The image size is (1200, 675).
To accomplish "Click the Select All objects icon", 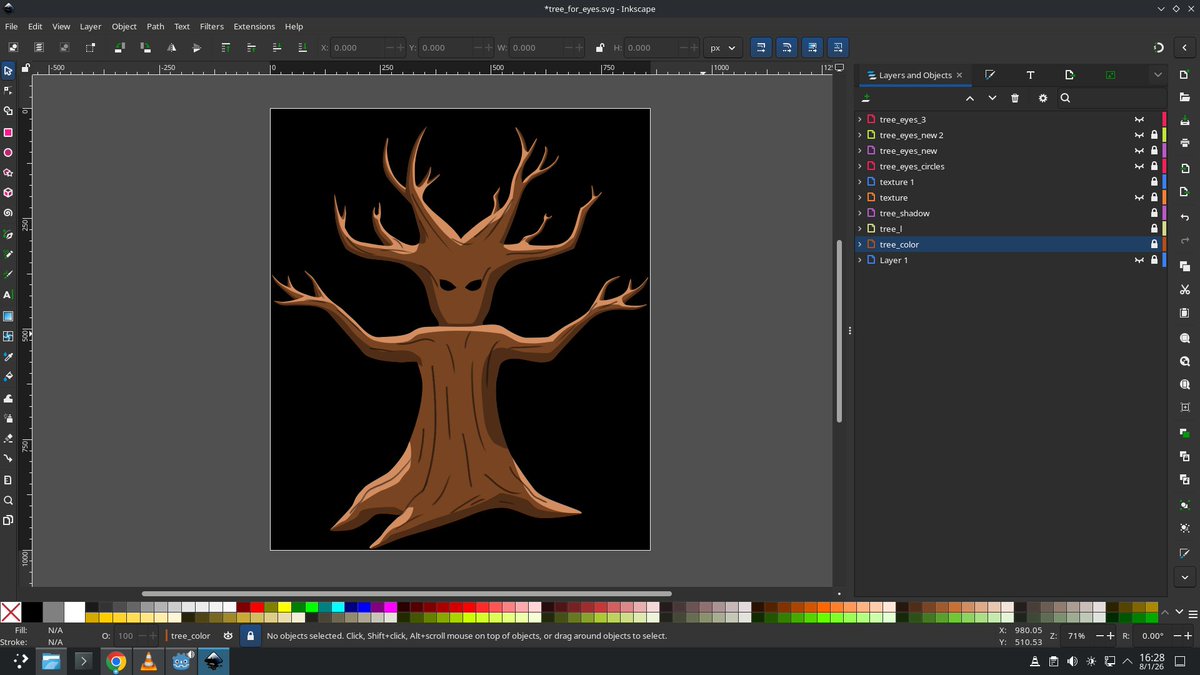I will pyautogui.click(x=14, y=47).
